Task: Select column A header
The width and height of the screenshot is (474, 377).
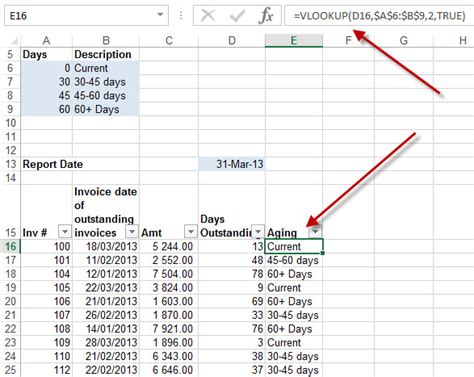Action: [x=46, y=41]
